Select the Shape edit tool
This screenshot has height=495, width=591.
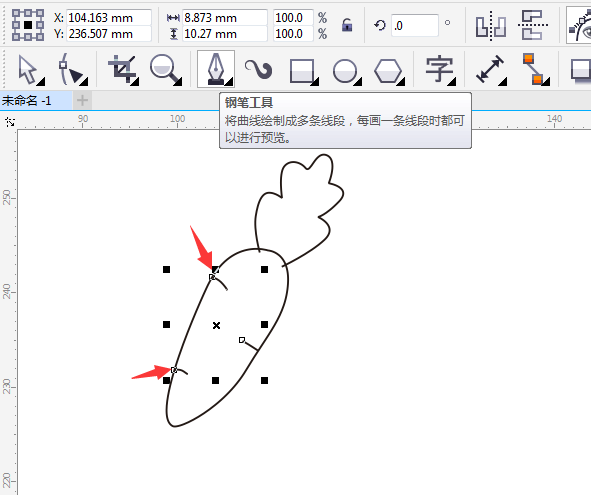click(73, 70)
